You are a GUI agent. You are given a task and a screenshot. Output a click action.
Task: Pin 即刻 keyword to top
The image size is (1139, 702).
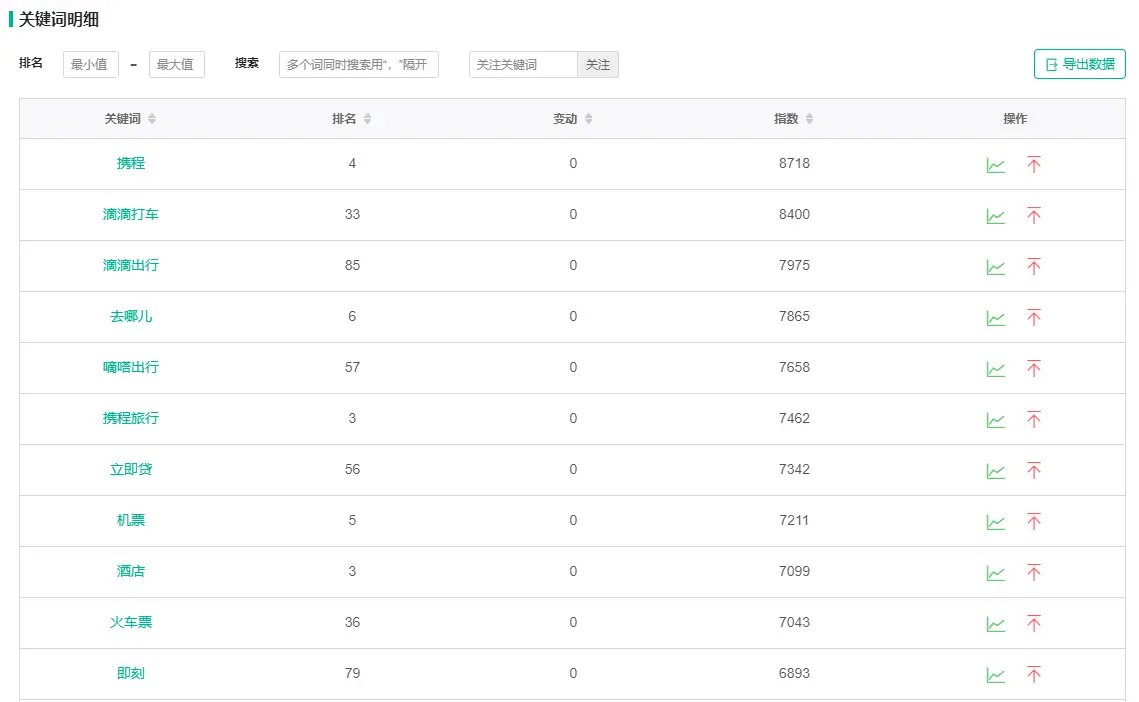pos(1034,674)
